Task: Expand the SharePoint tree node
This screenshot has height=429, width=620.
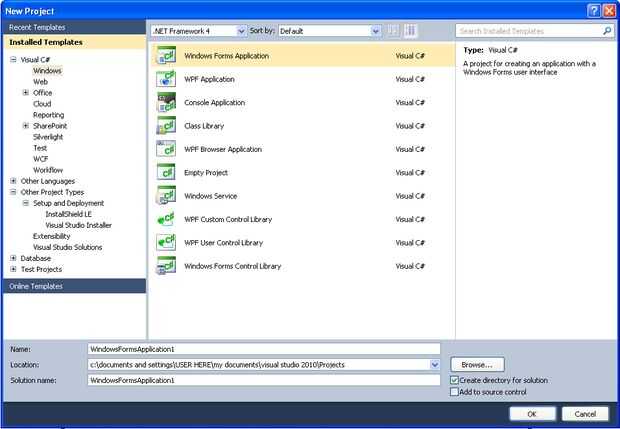Action: (x=26, y=126)
